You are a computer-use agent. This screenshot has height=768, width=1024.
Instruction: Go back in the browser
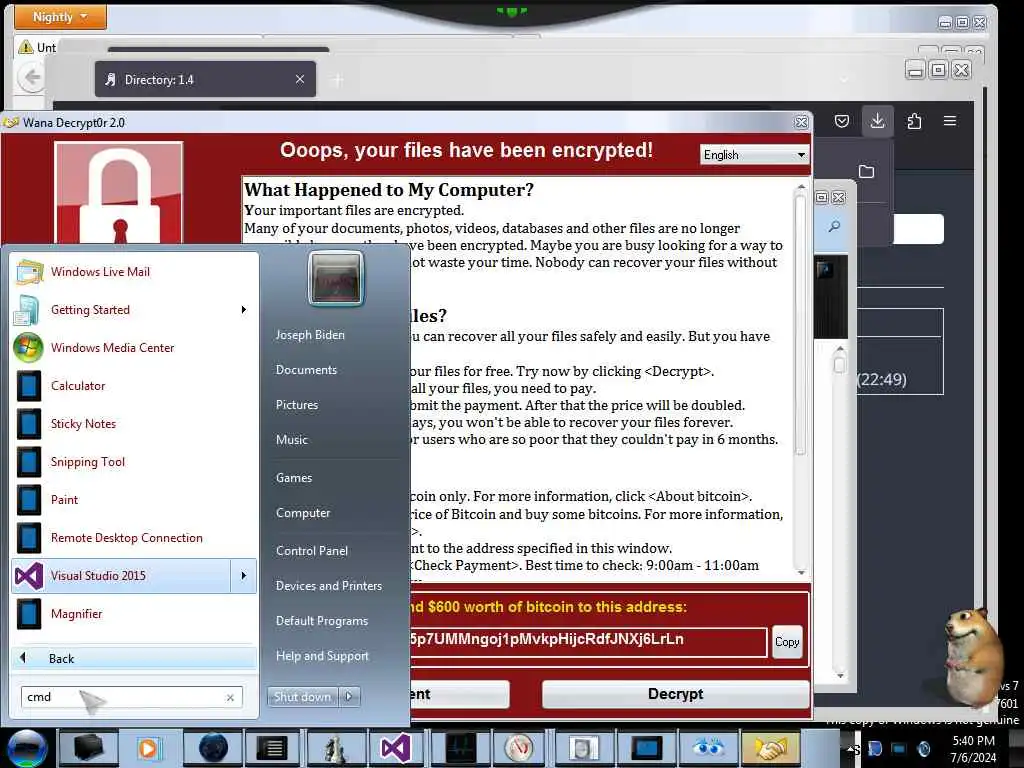pos(31,78)
